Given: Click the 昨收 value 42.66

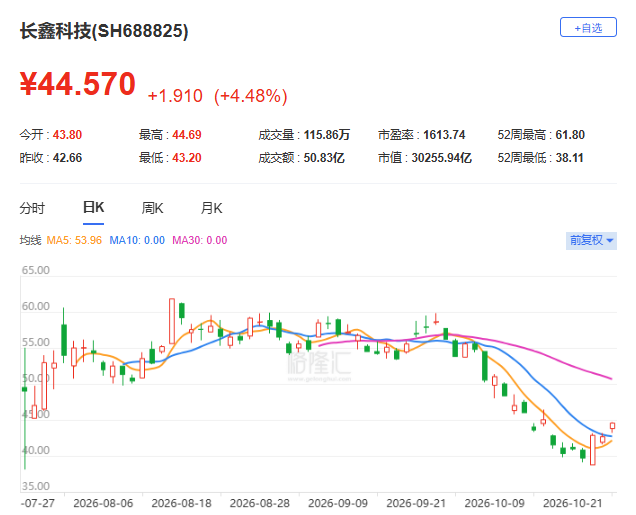Looking at the screenshot, I should coord(67,158).
